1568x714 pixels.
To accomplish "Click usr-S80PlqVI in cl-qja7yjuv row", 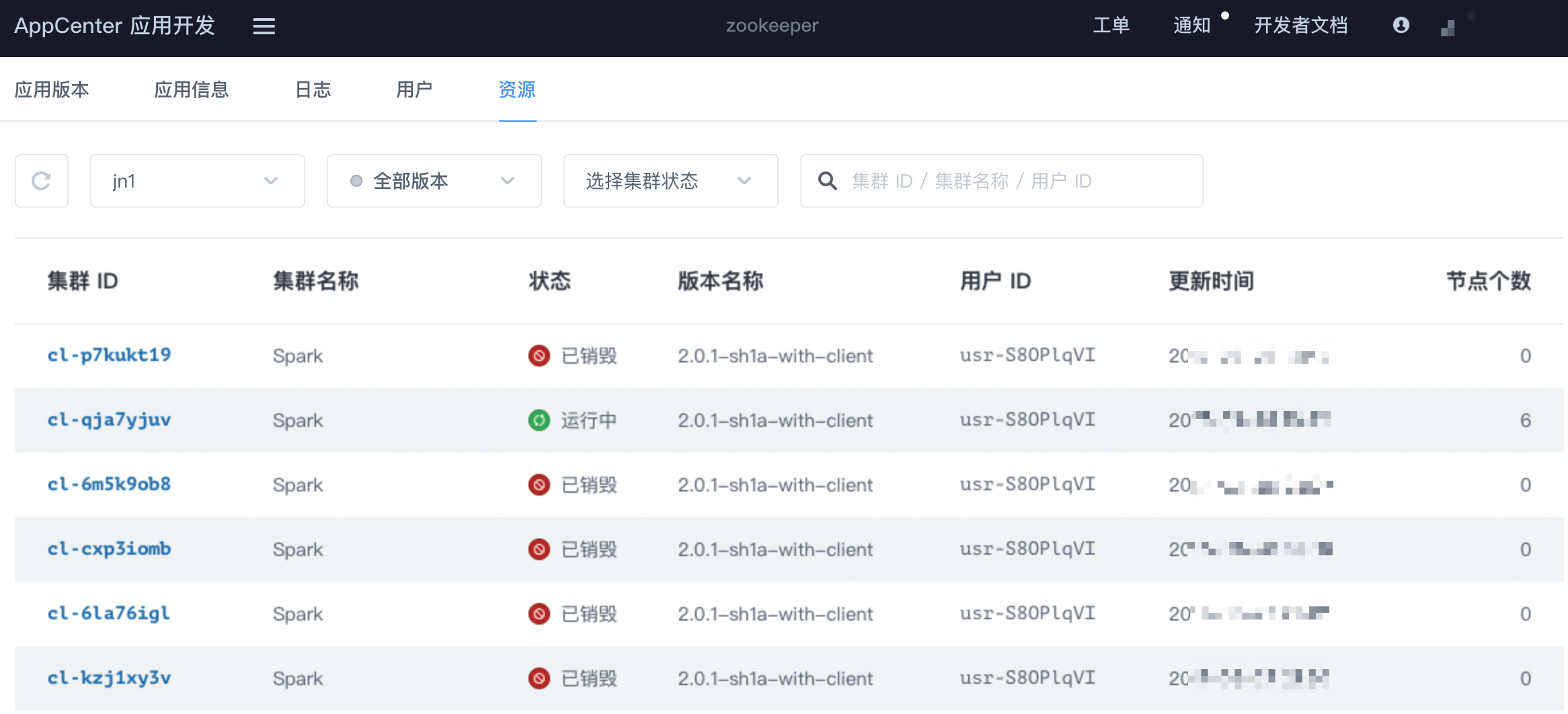I will click(x=1027, y=420).
